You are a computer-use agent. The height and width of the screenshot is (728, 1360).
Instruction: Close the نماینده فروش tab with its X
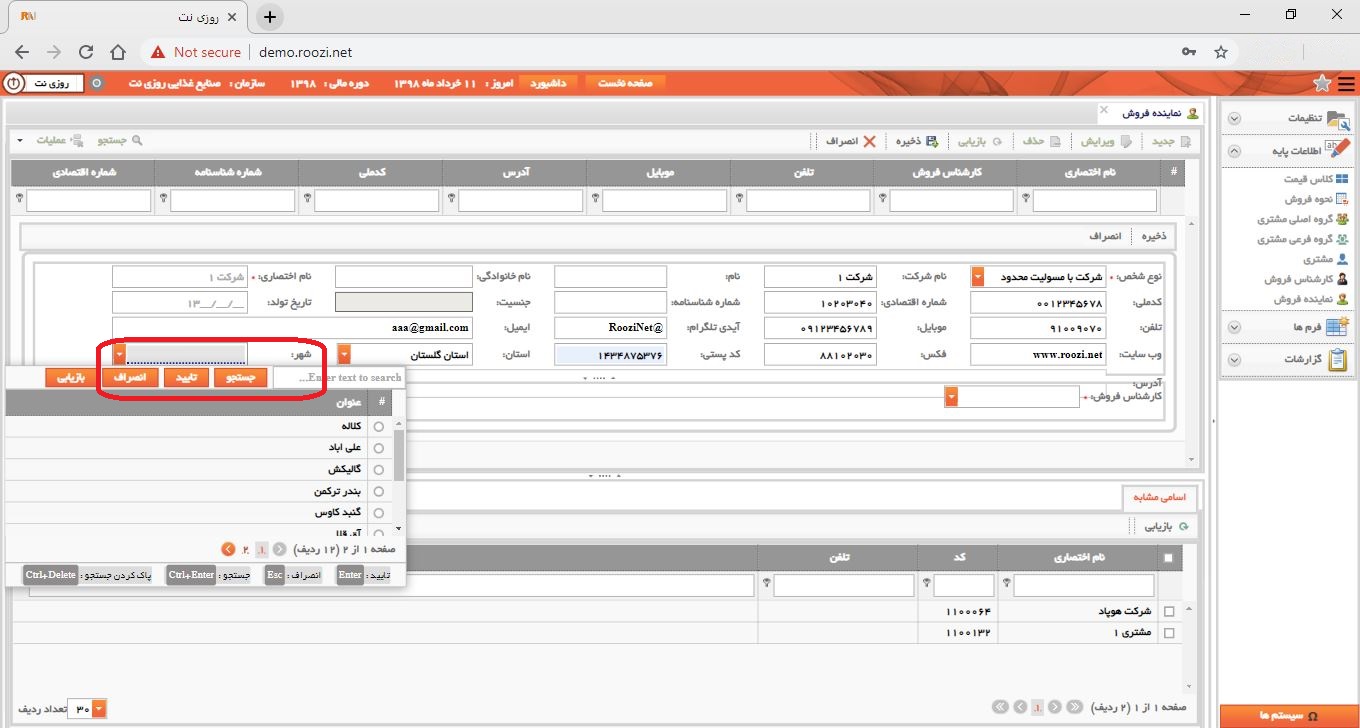coord(1104,109)
